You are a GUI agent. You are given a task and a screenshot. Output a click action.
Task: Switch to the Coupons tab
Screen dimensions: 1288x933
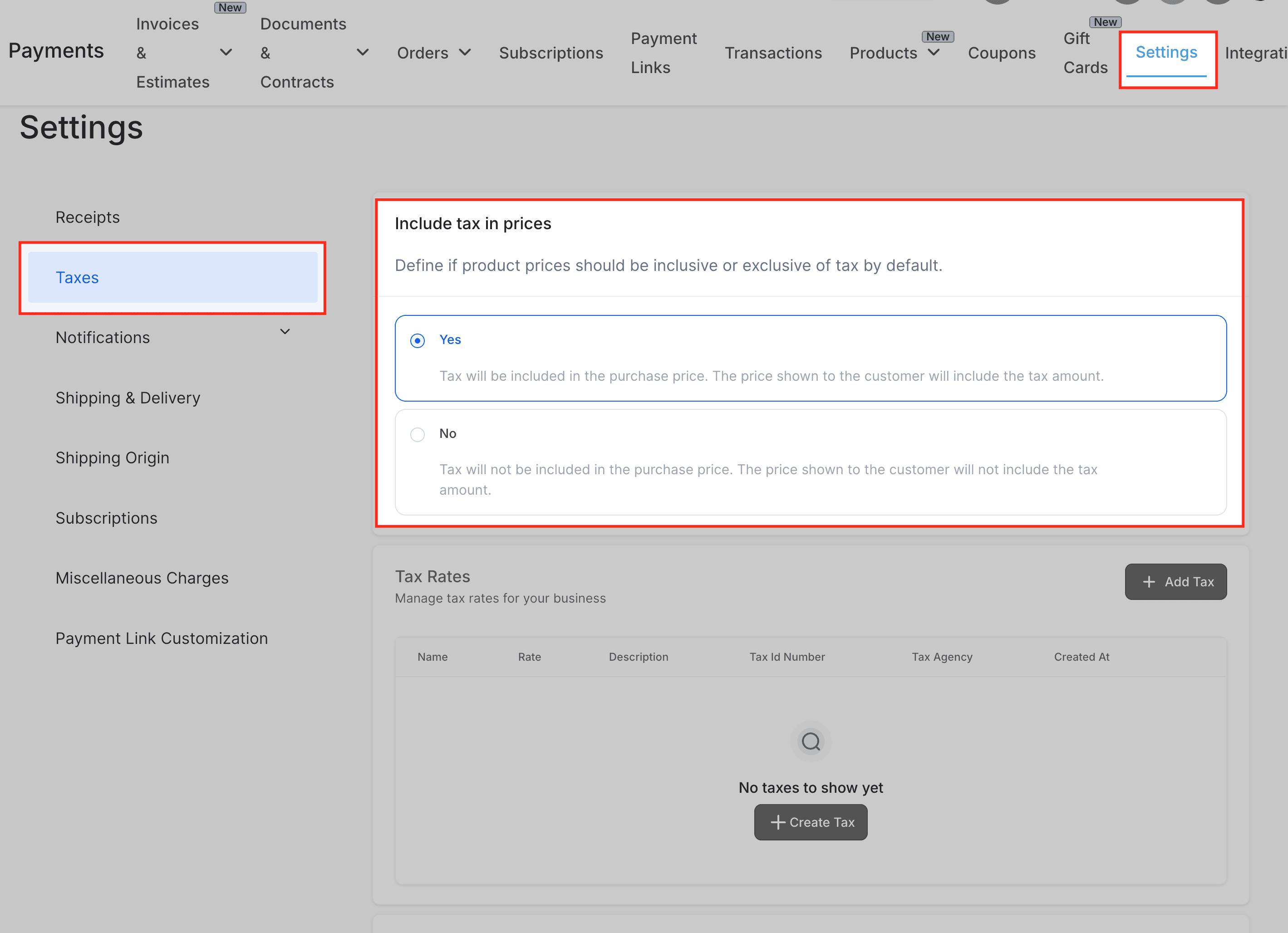coord(1002,53)
